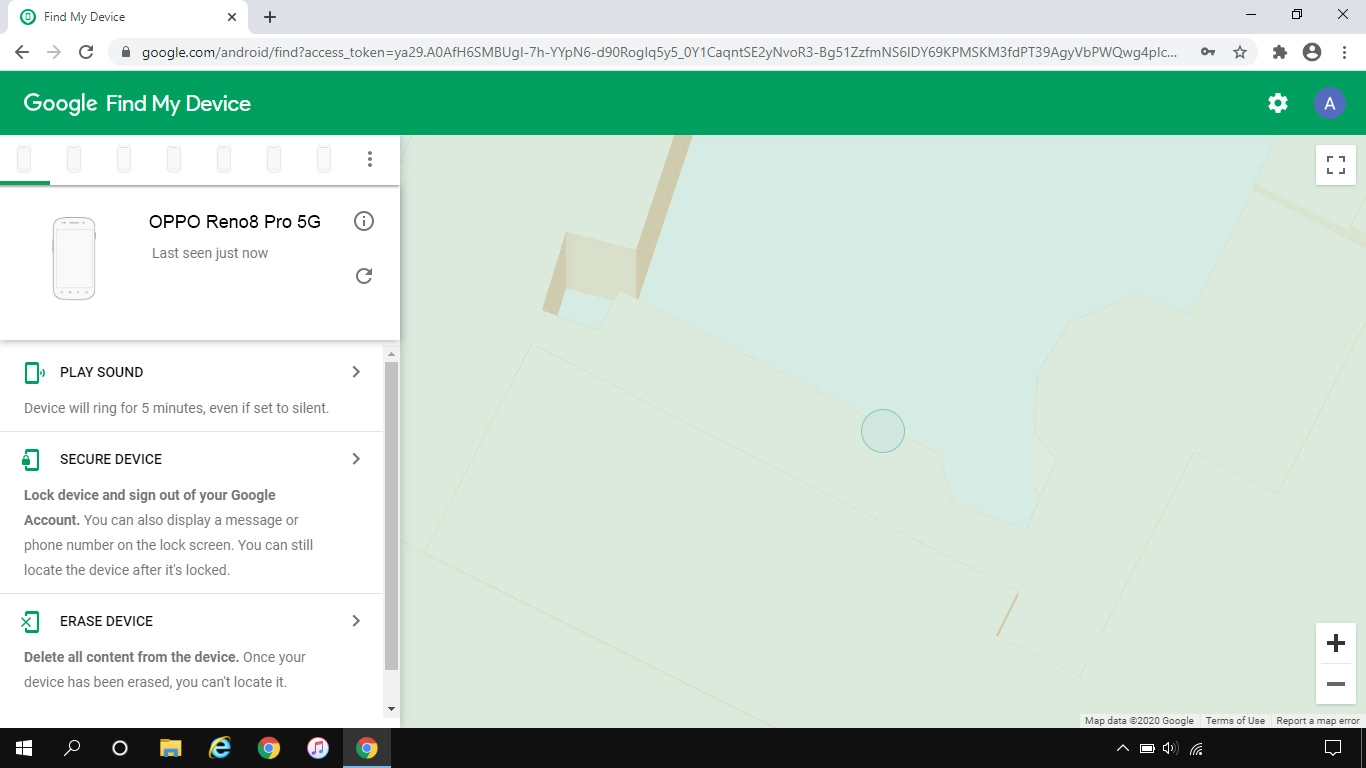Expand the Play Sound option arrow

click(356, 372)
